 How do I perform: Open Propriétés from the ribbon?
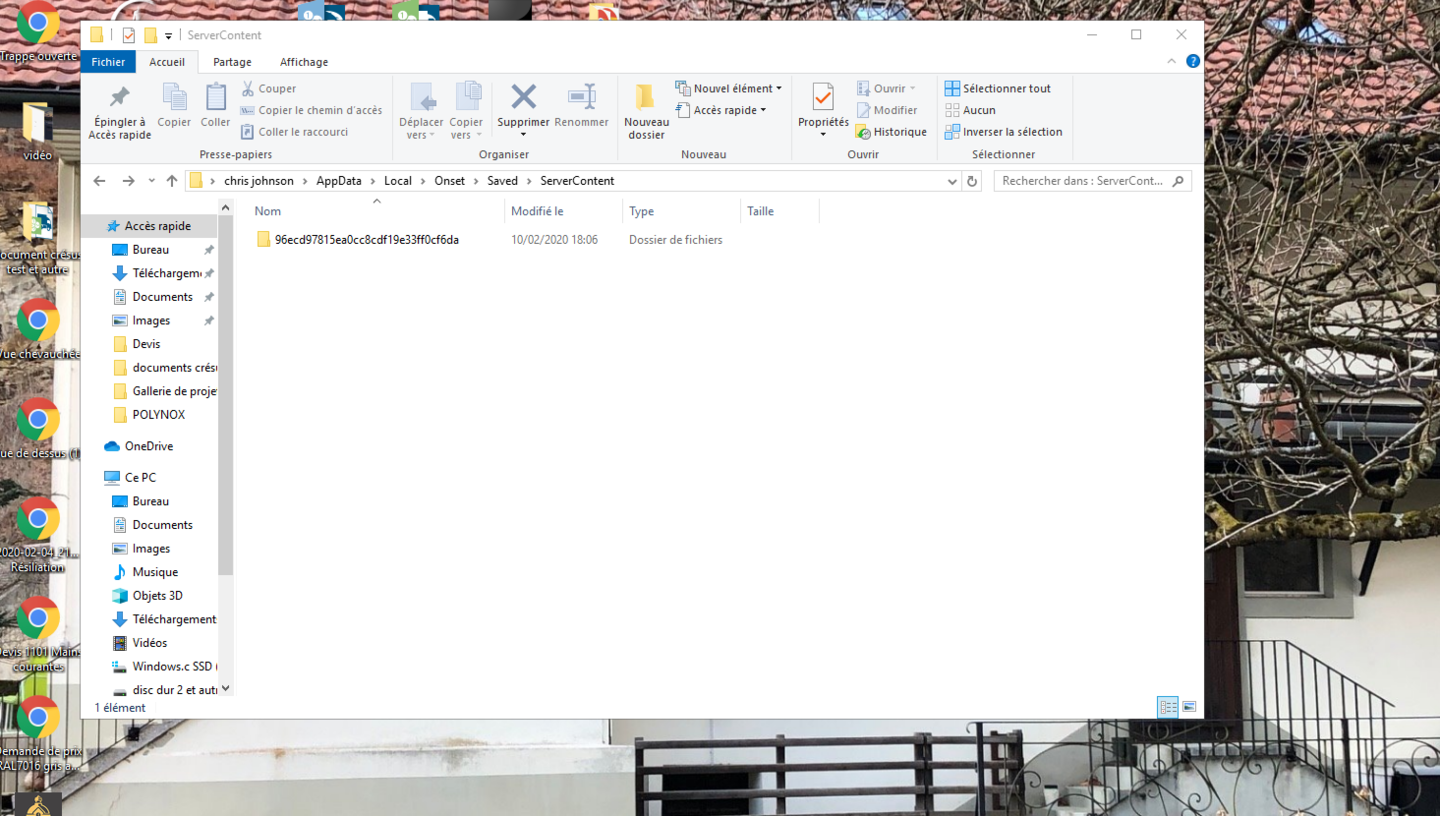point(822,98)
